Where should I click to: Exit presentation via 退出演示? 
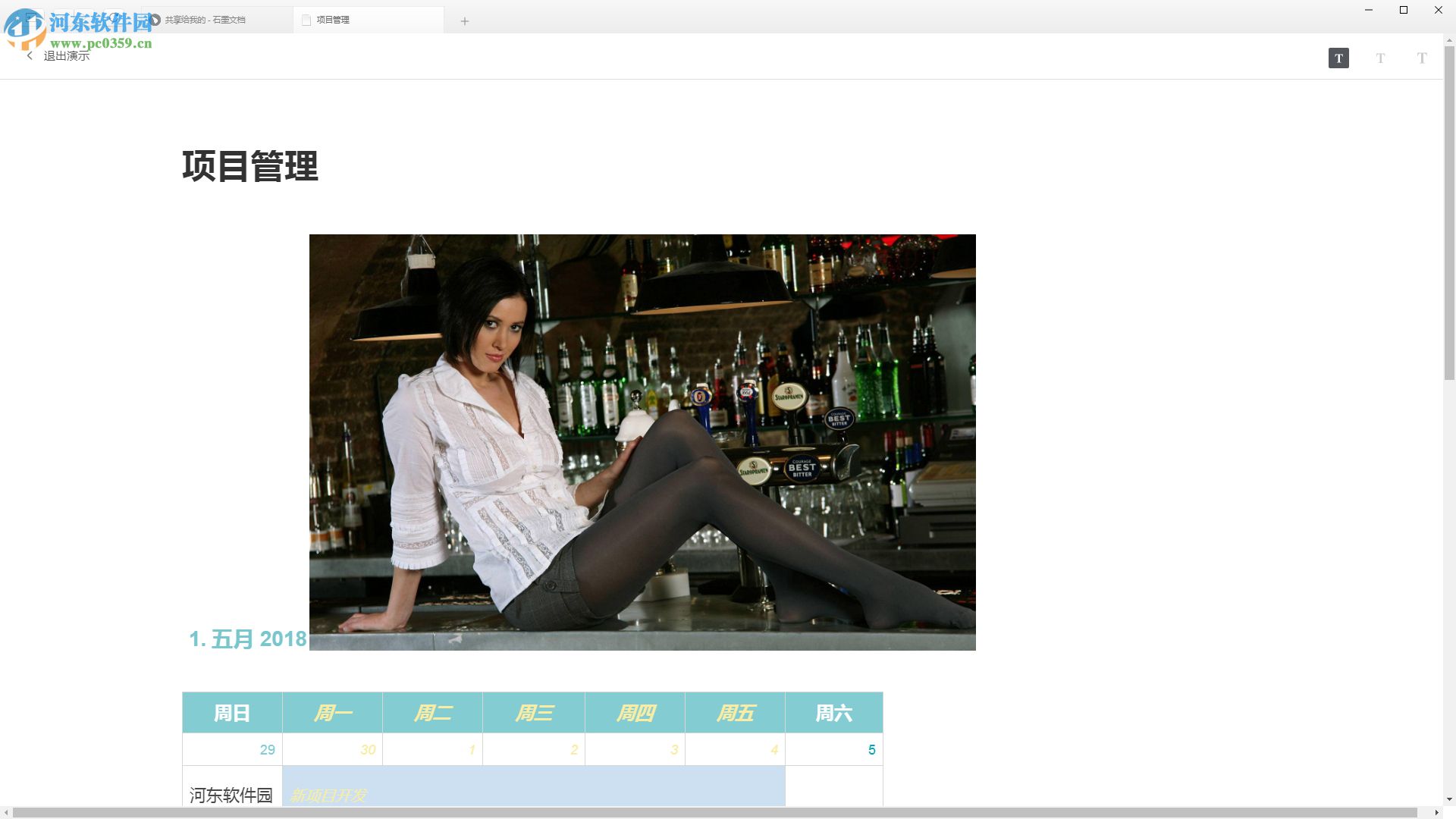tap(66, 55)
